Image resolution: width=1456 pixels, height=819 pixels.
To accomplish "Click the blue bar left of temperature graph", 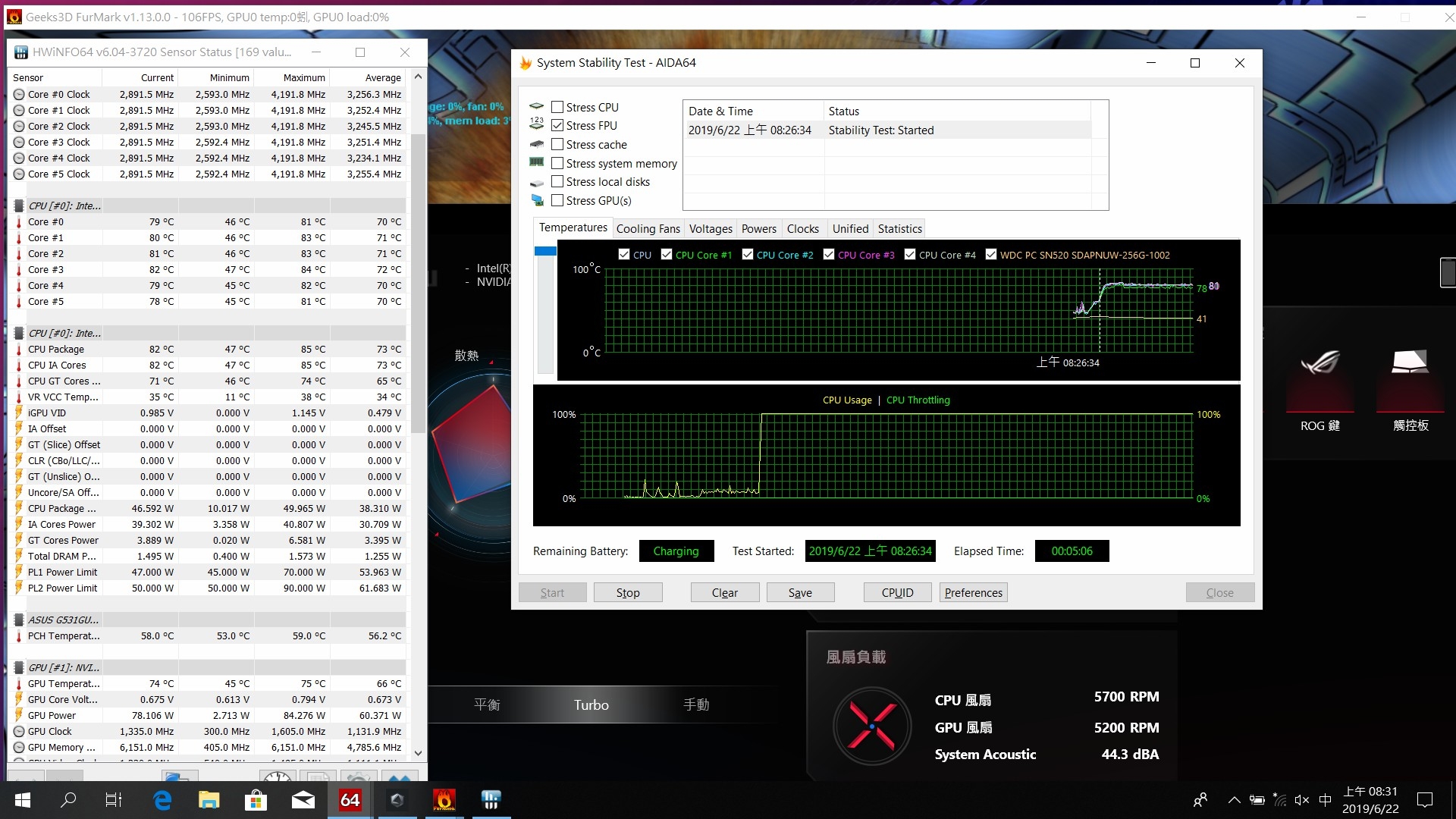I will (545, 251).
